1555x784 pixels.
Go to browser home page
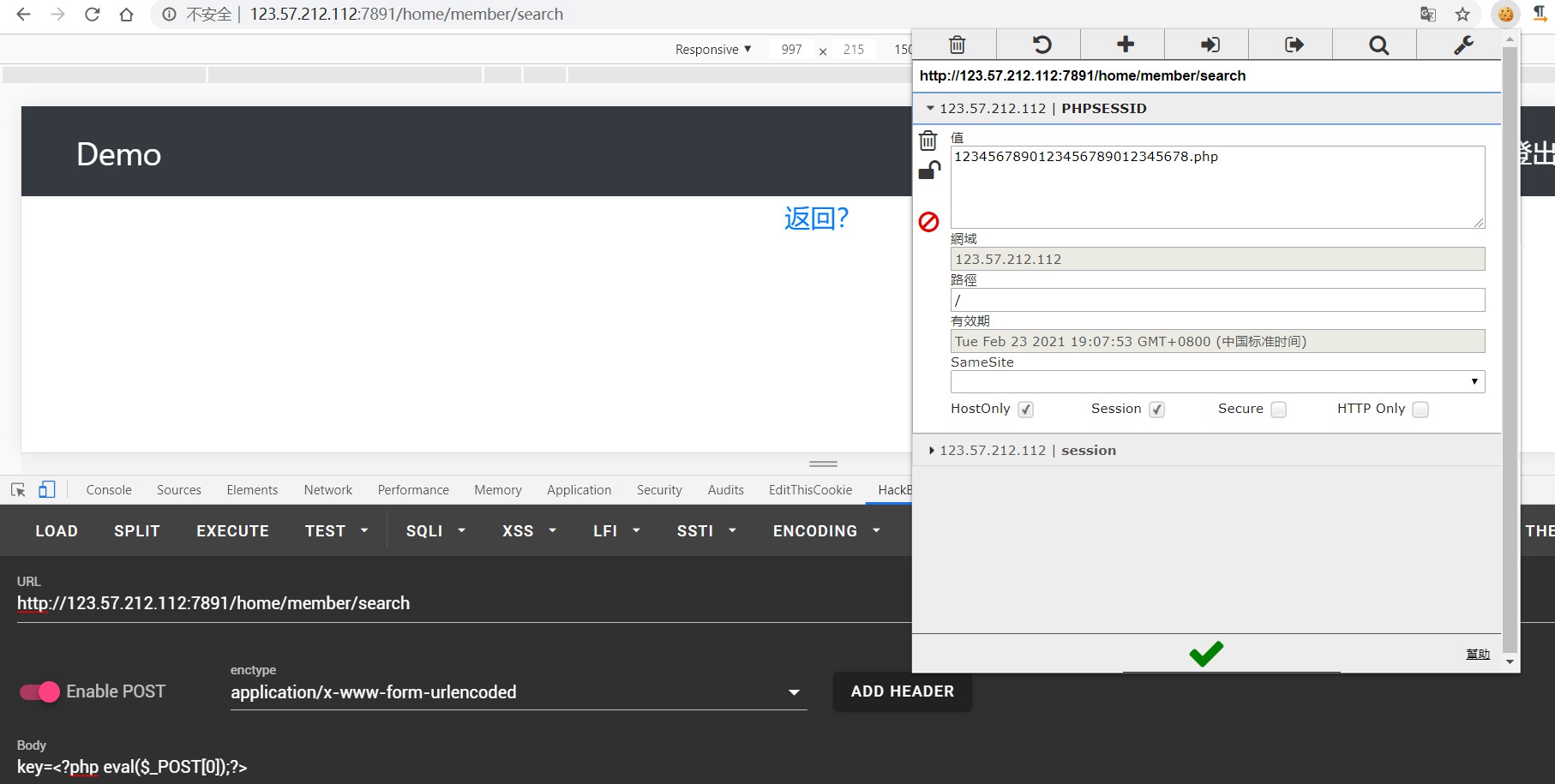(126, 15)
